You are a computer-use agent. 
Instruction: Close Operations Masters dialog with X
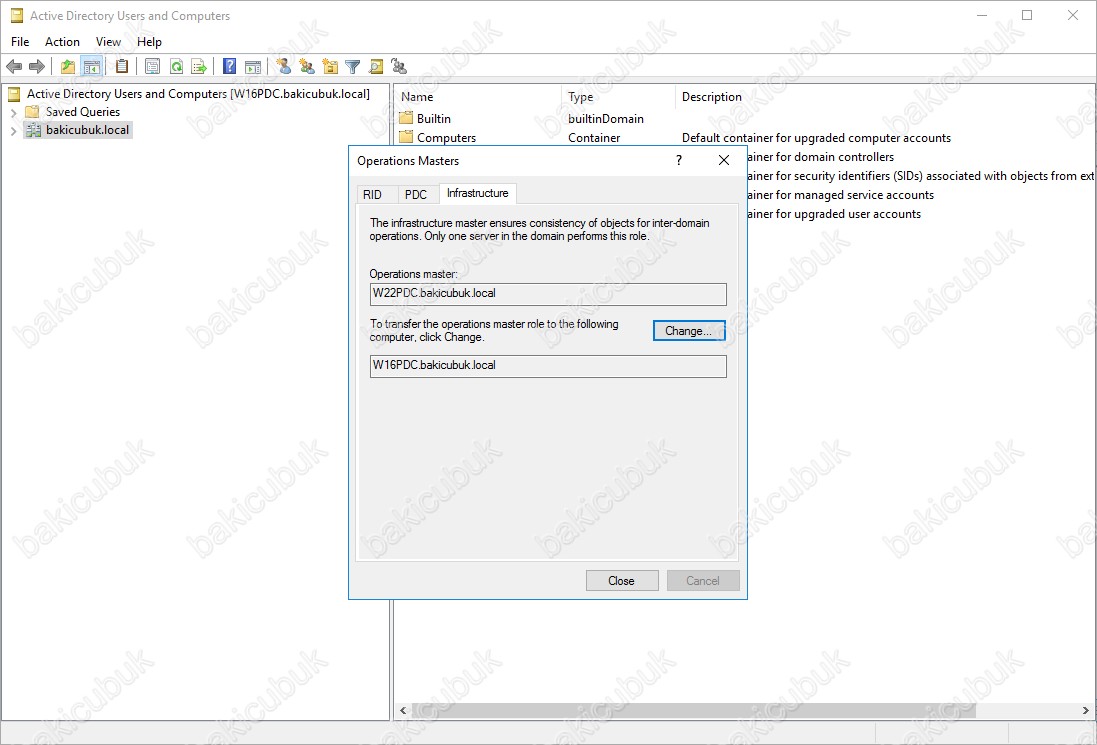[724, 160]
